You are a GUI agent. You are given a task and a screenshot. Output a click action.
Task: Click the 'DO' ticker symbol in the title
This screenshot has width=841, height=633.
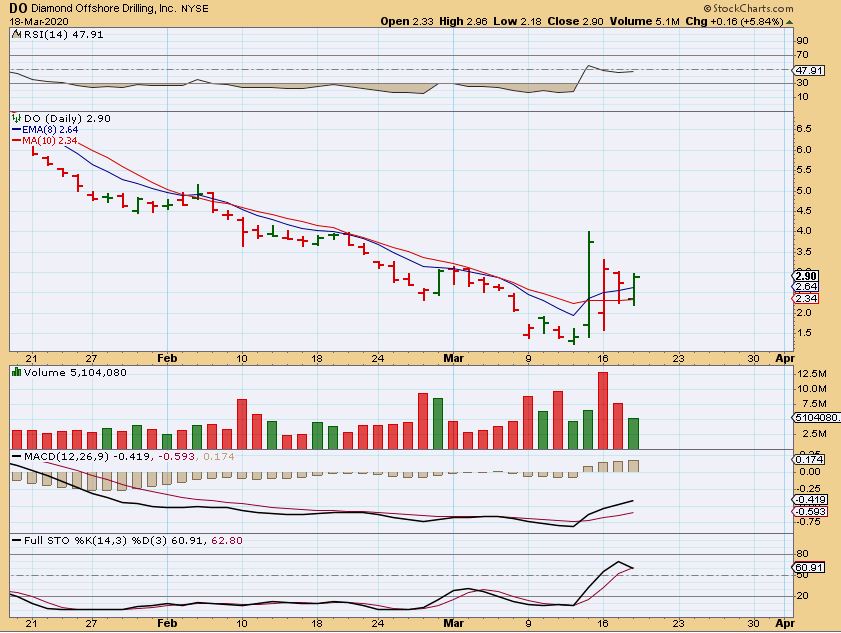pyautogui.click(x=18, y=9)
